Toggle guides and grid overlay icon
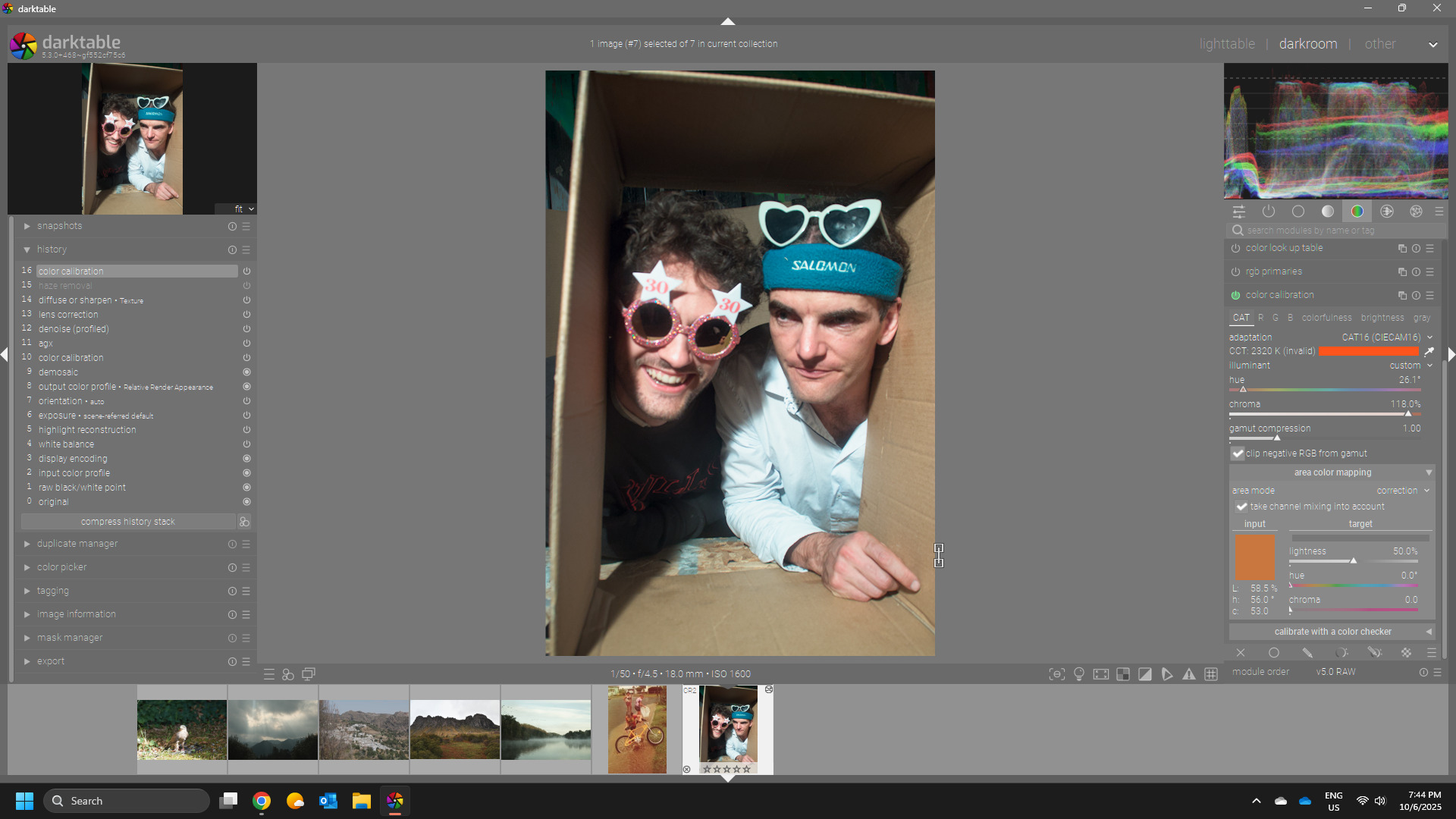 [x=1211, y=674]
